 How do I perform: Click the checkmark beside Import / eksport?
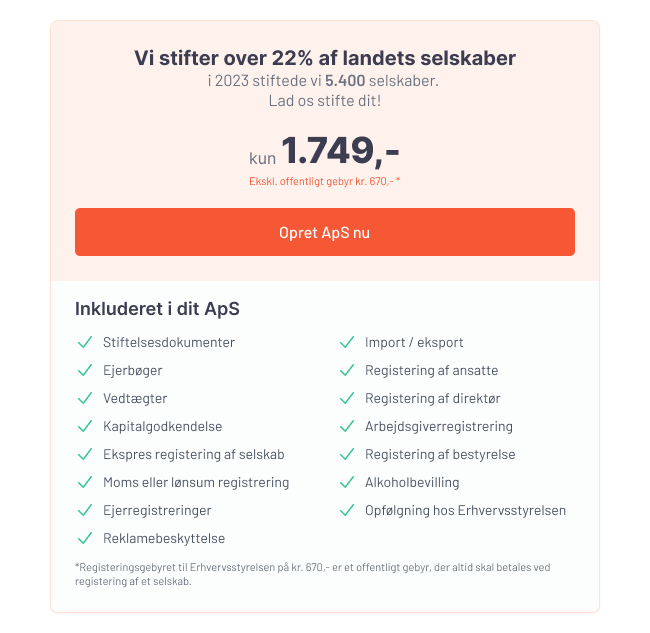[347, 342]
